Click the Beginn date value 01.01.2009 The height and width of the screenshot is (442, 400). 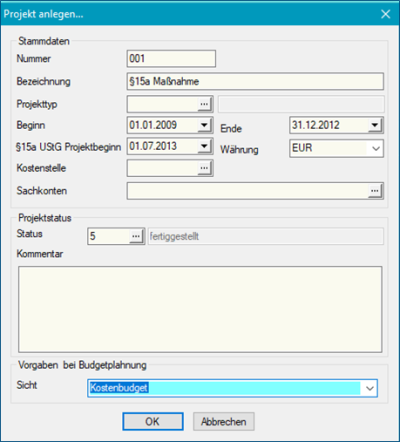(x=153, y=125)
